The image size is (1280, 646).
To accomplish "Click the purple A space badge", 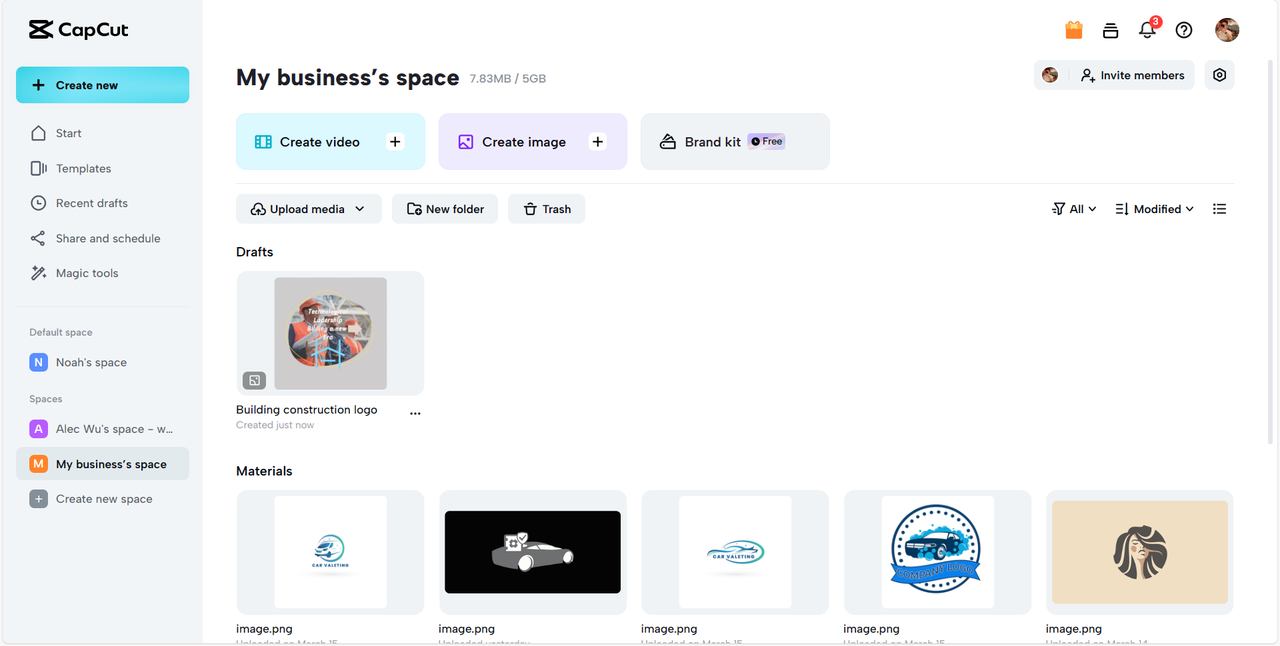I will pyautogui.click(x=38, y=429).
